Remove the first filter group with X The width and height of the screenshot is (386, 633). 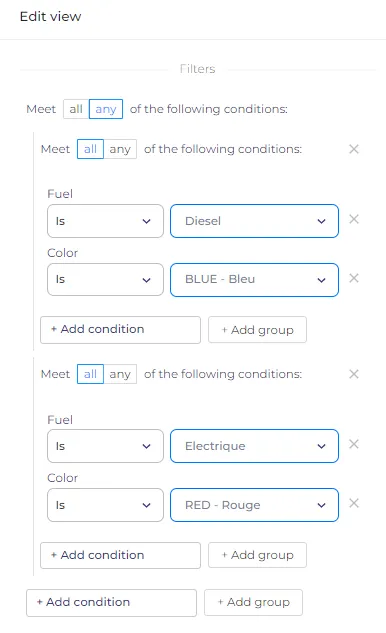click(354, 149)
